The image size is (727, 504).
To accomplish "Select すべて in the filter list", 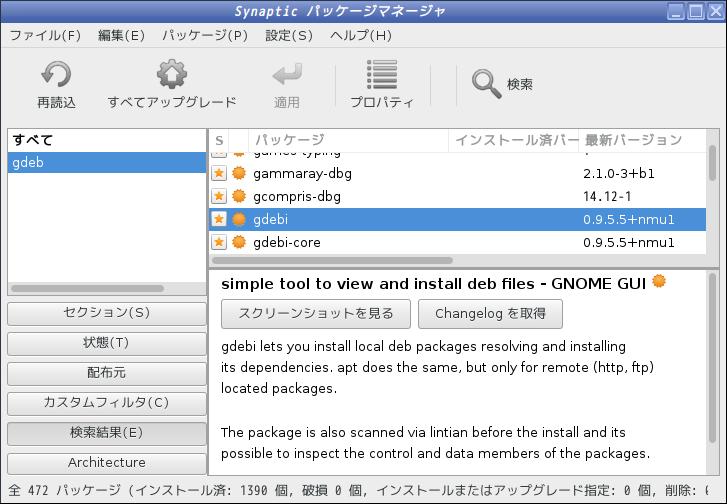I will click(107, 140).
